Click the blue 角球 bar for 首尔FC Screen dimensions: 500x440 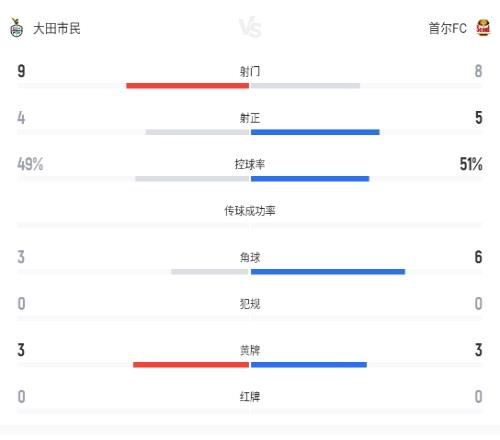click(328, 272)
